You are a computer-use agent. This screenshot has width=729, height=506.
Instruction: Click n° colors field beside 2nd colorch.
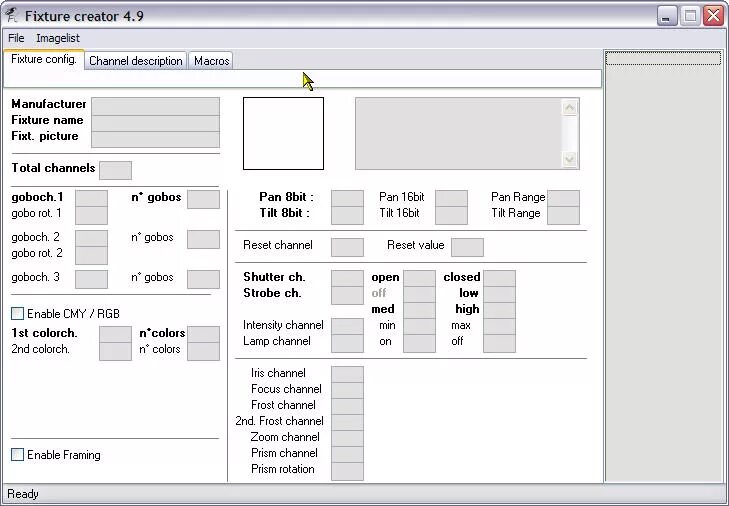203,352
